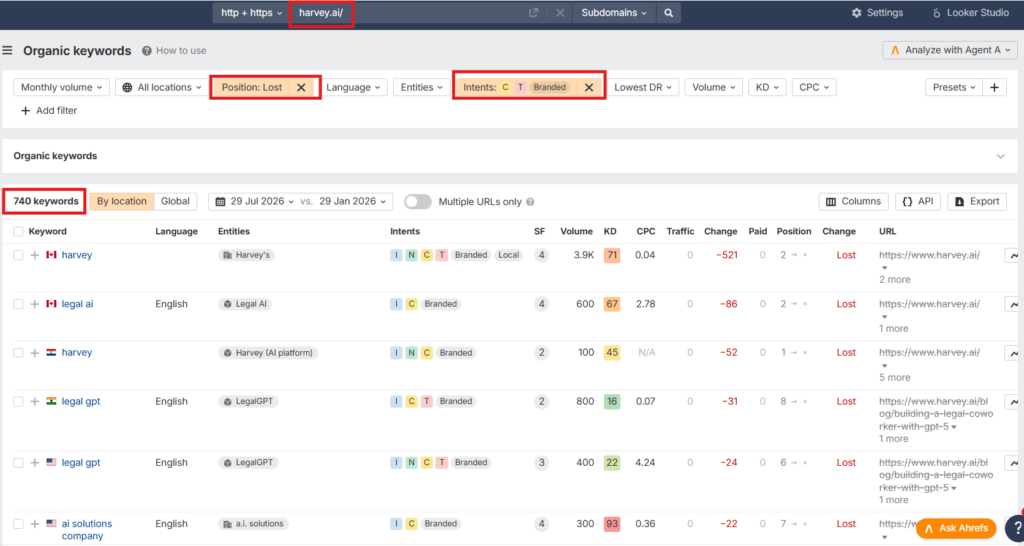The image size is (1024, 546).
Task: Click SF badge 4 on legal ai row
Action: (x=541, y=304)
